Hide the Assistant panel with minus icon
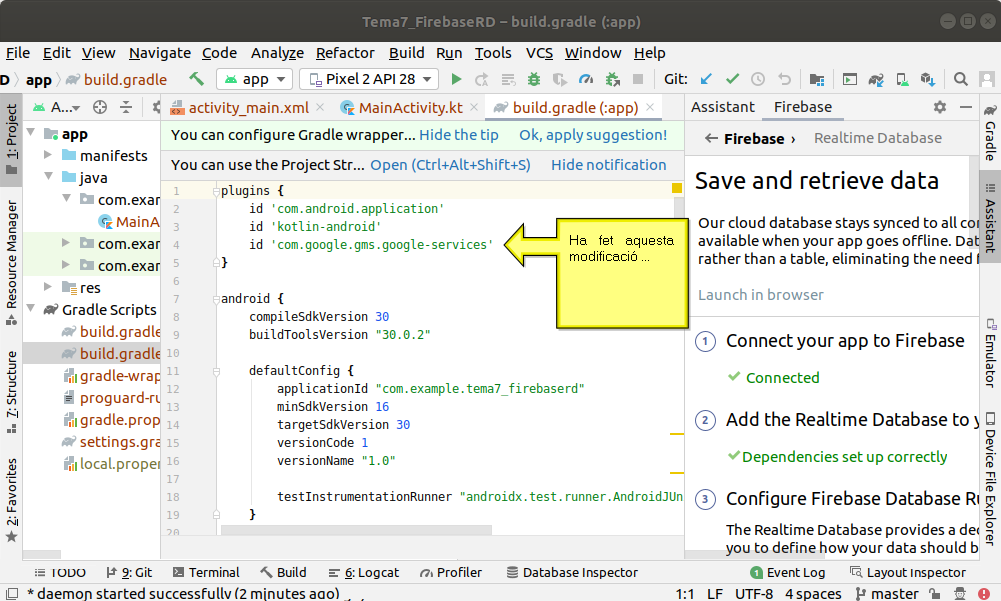The height and width of the screenshot is (601, 1001). click(966, 107)
